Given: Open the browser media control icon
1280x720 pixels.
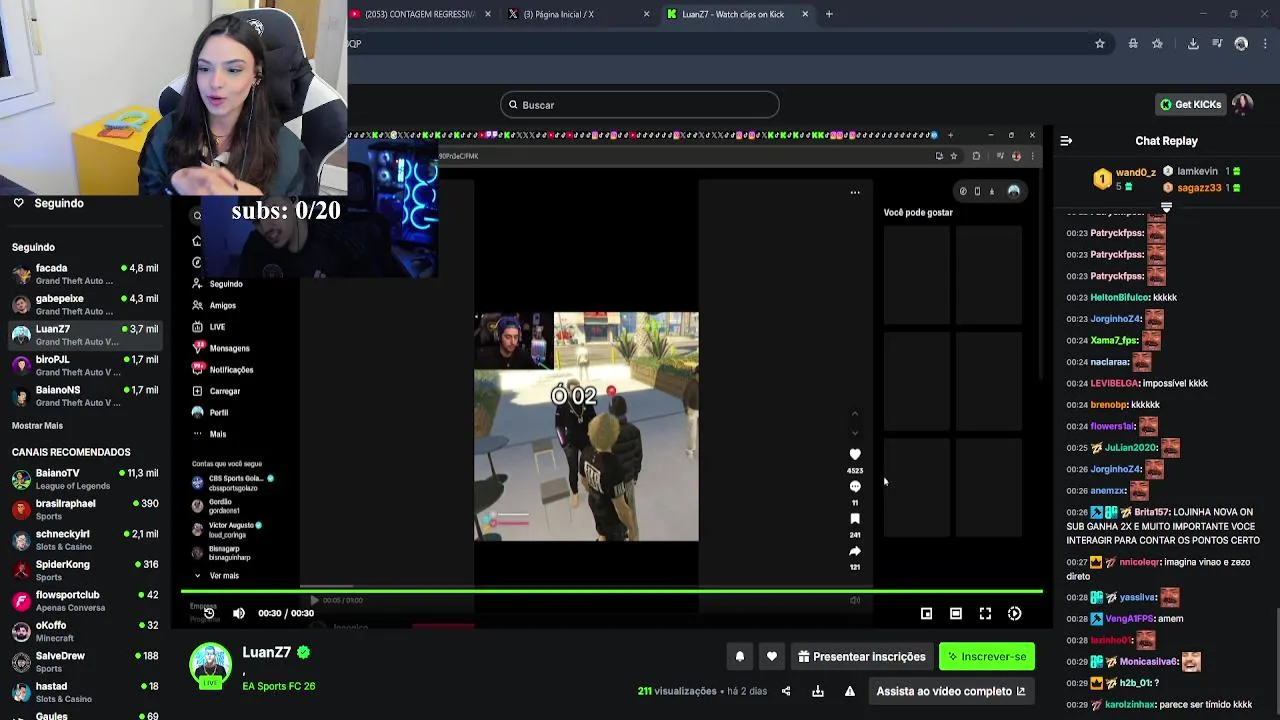Looking at the screenshot, I should tap(1217, 44).
